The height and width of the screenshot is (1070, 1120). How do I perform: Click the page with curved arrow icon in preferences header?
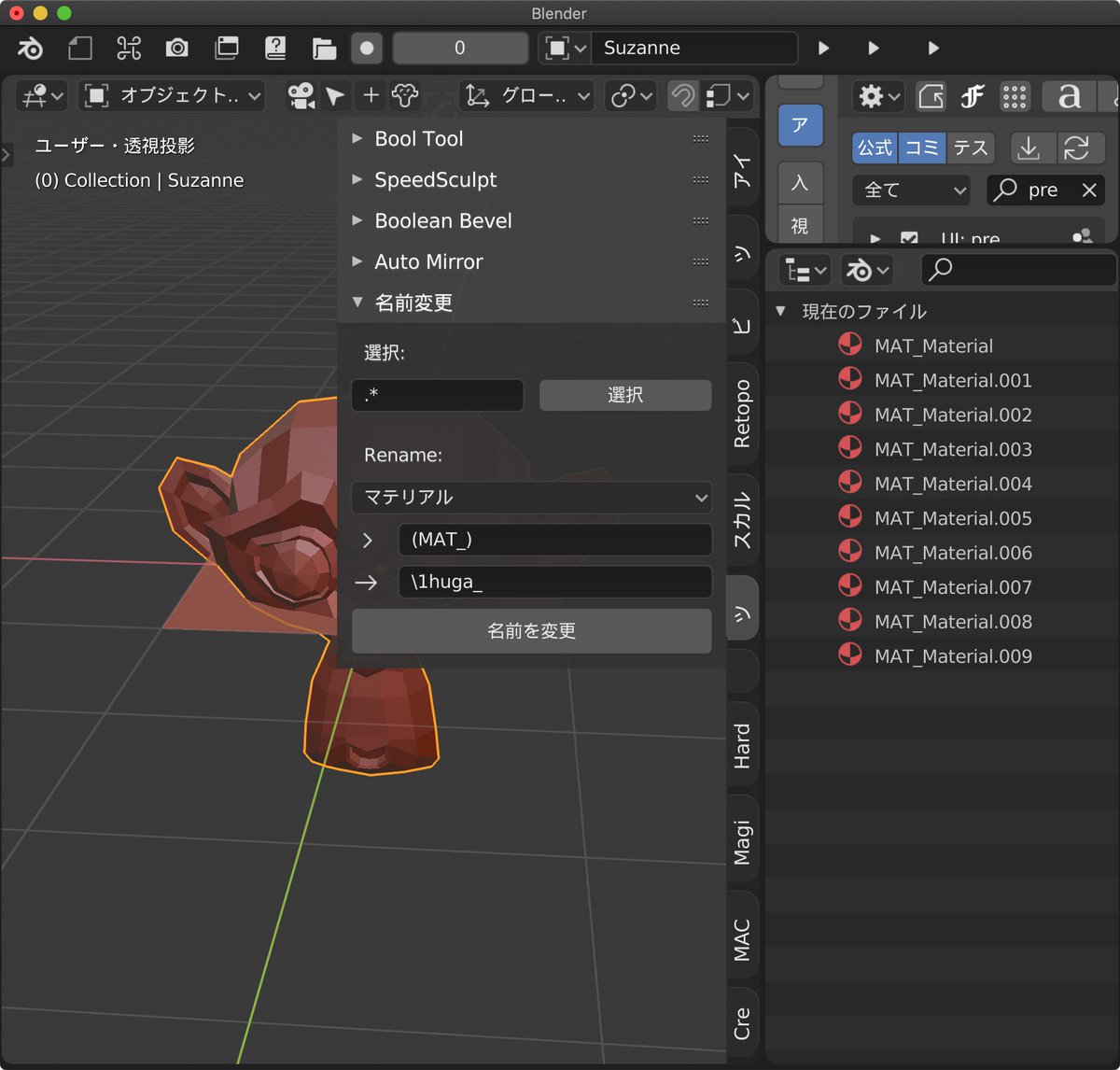pos(931,96)
